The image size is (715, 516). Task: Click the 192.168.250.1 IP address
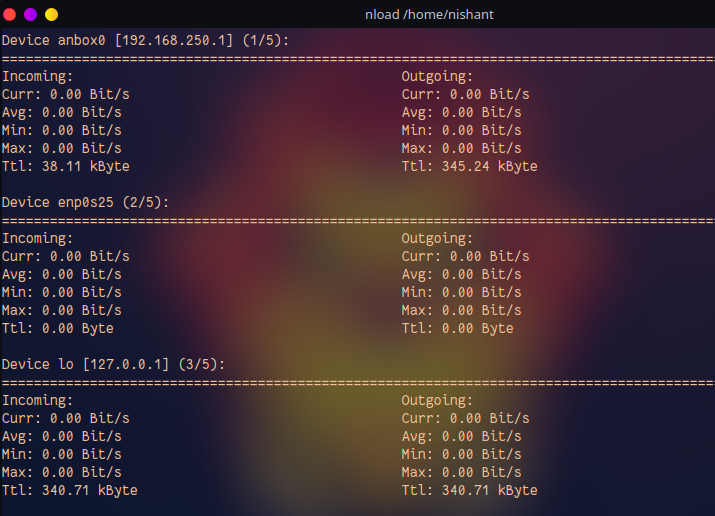pos(181,40)
